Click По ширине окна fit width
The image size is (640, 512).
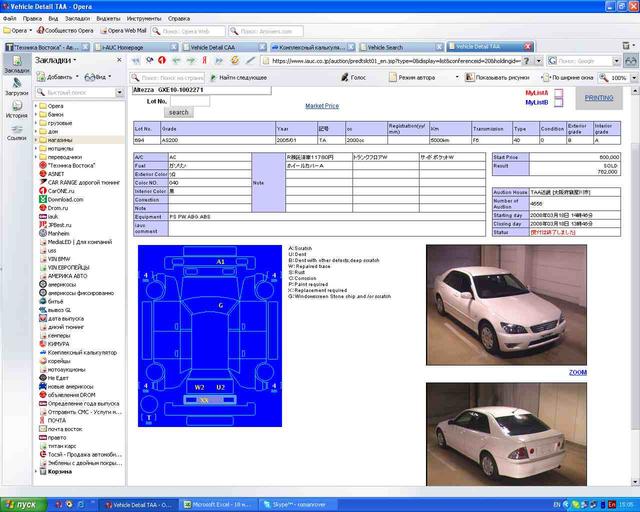pos(568,77)
